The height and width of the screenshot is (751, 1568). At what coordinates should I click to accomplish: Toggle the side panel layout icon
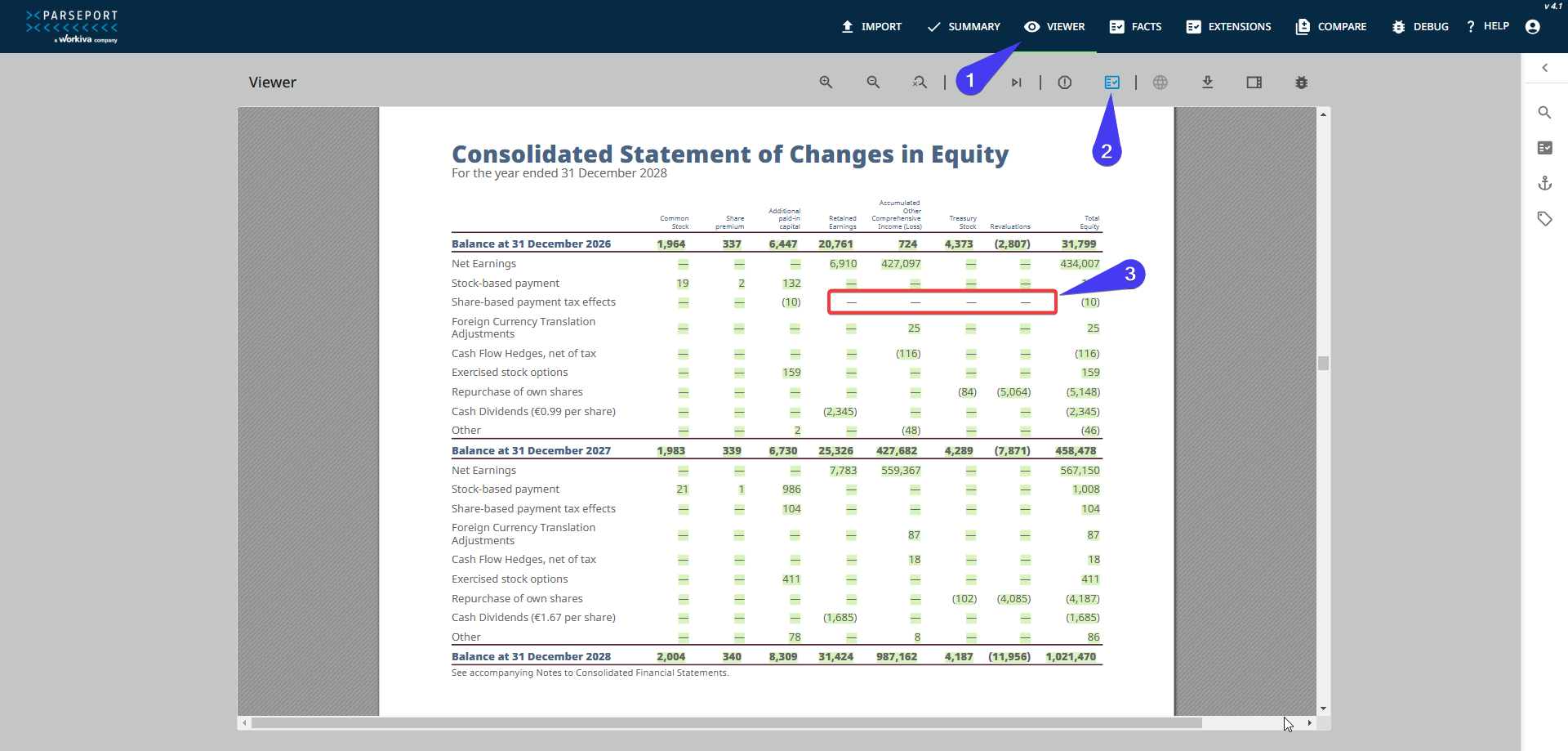1254,83
